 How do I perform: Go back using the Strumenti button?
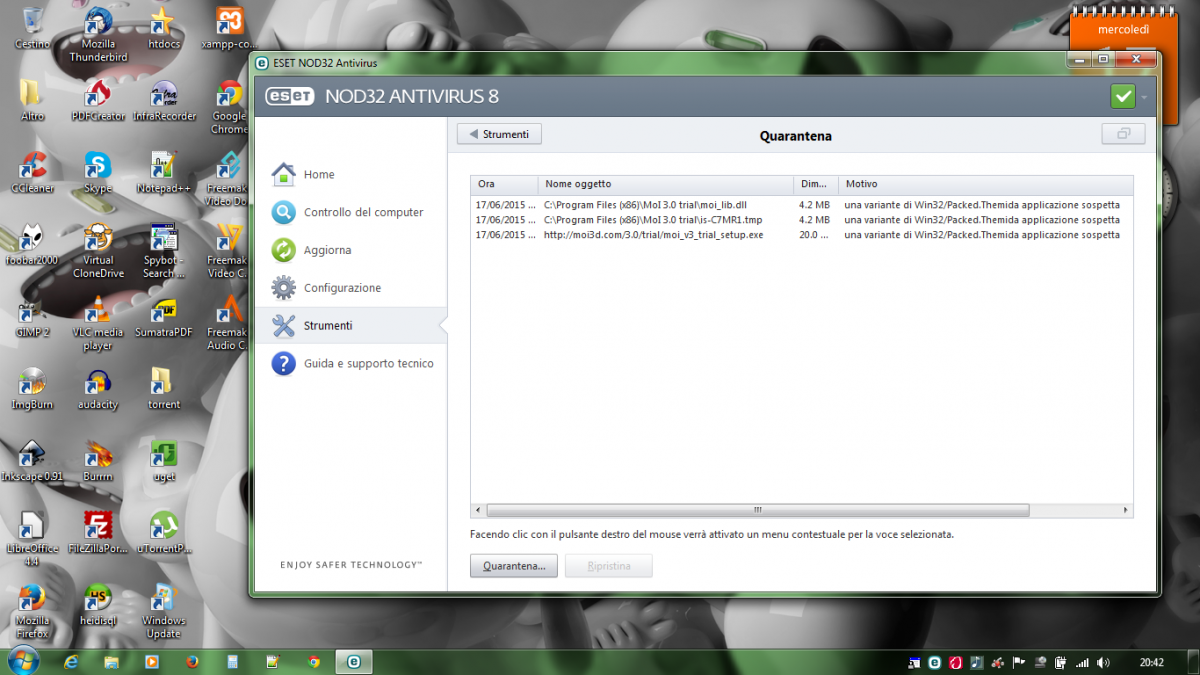point(499,134)
